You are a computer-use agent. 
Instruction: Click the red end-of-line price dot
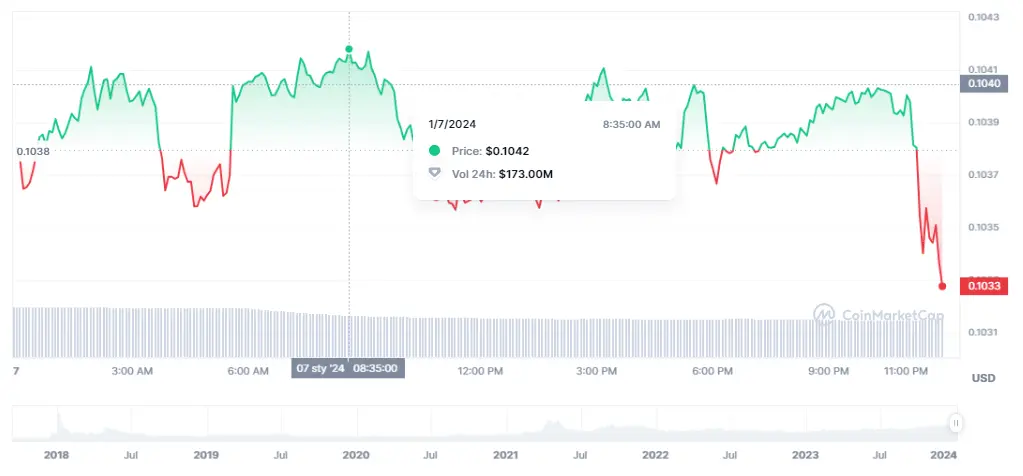[942, 286]
